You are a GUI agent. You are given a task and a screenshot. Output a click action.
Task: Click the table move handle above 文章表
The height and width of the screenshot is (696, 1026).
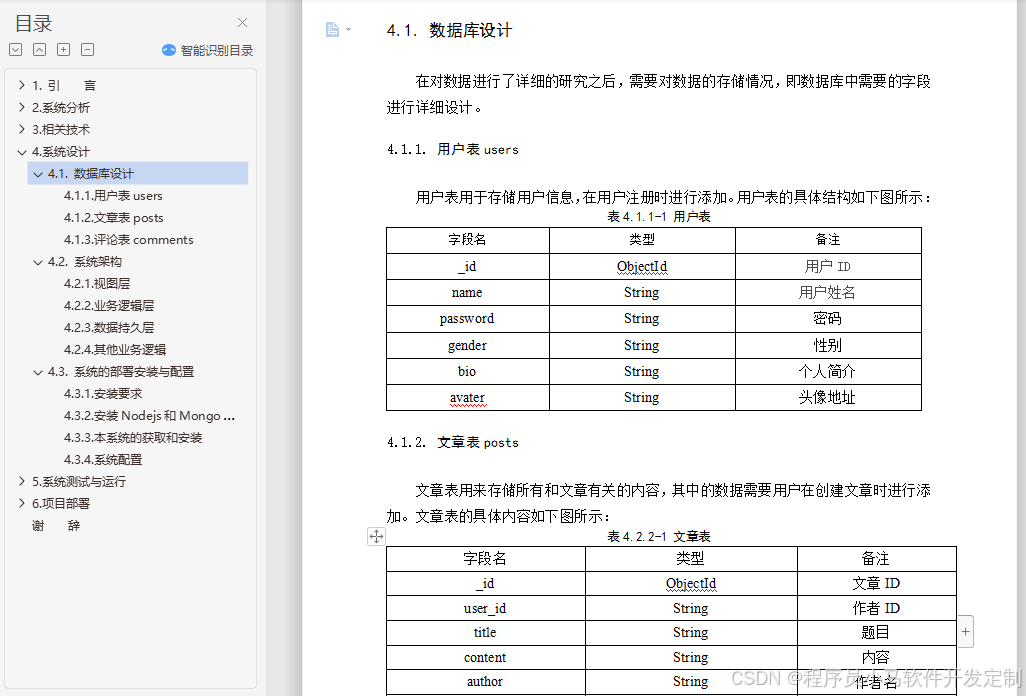[376, 536]
